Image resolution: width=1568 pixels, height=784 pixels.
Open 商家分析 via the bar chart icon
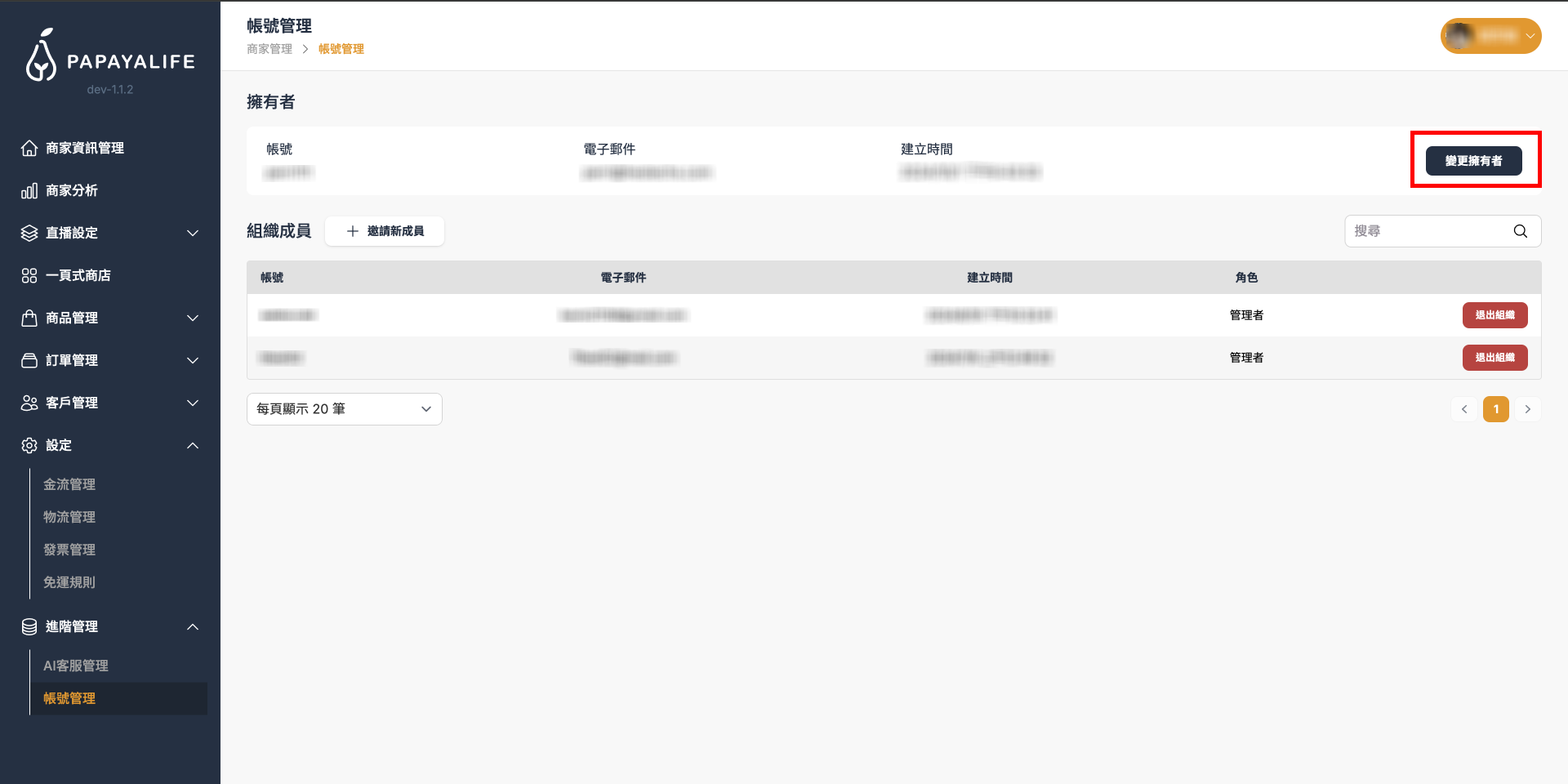coord(29,190)
